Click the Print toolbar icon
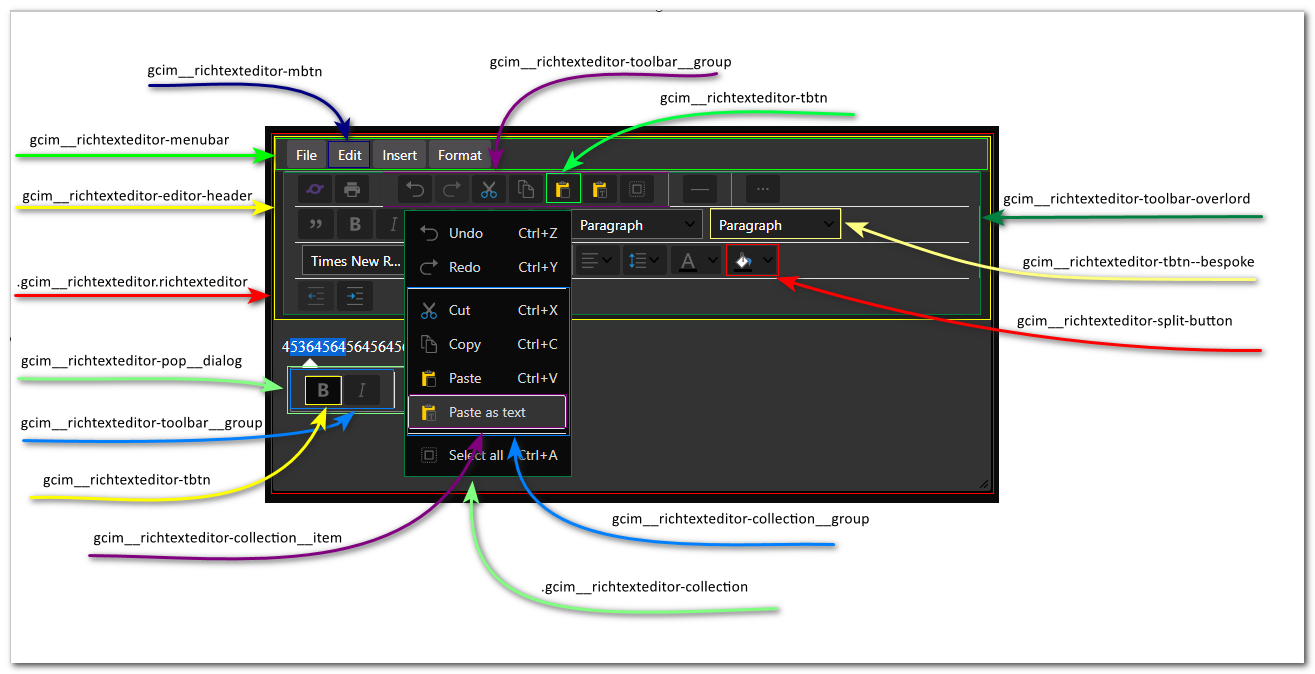The image size is (1315, 674). [x=351, y=189]
